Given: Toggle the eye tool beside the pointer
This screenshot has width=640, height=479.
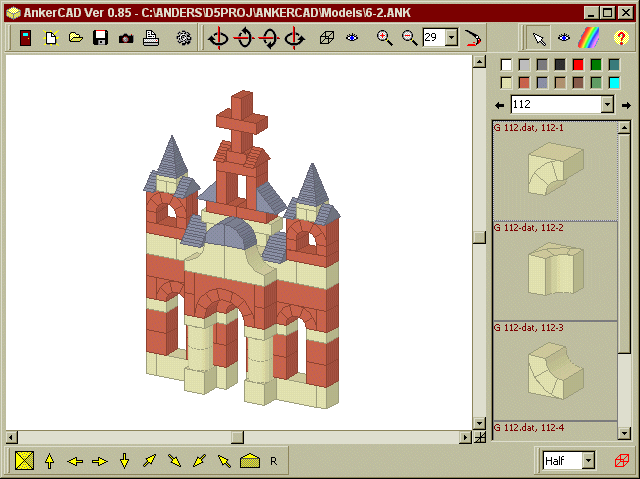Looking at the screenshot, I should click(x=564, y=38).
